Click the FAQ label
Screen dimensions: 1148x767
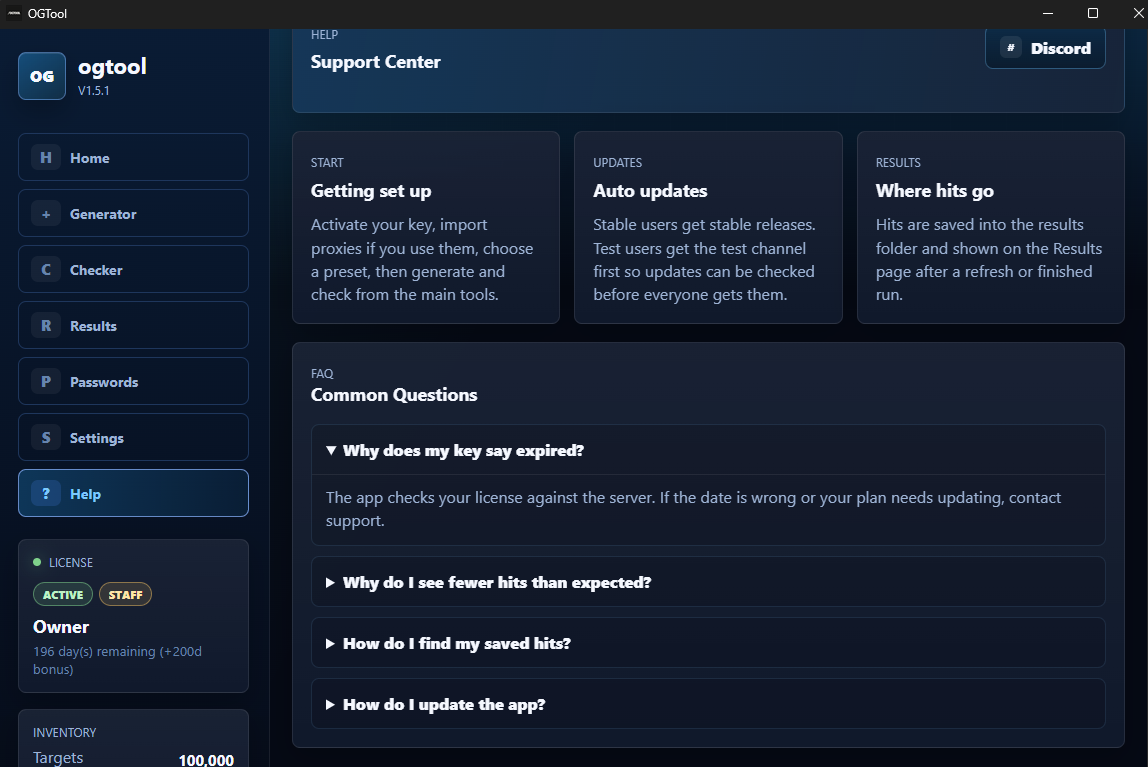tap(322, 373)
